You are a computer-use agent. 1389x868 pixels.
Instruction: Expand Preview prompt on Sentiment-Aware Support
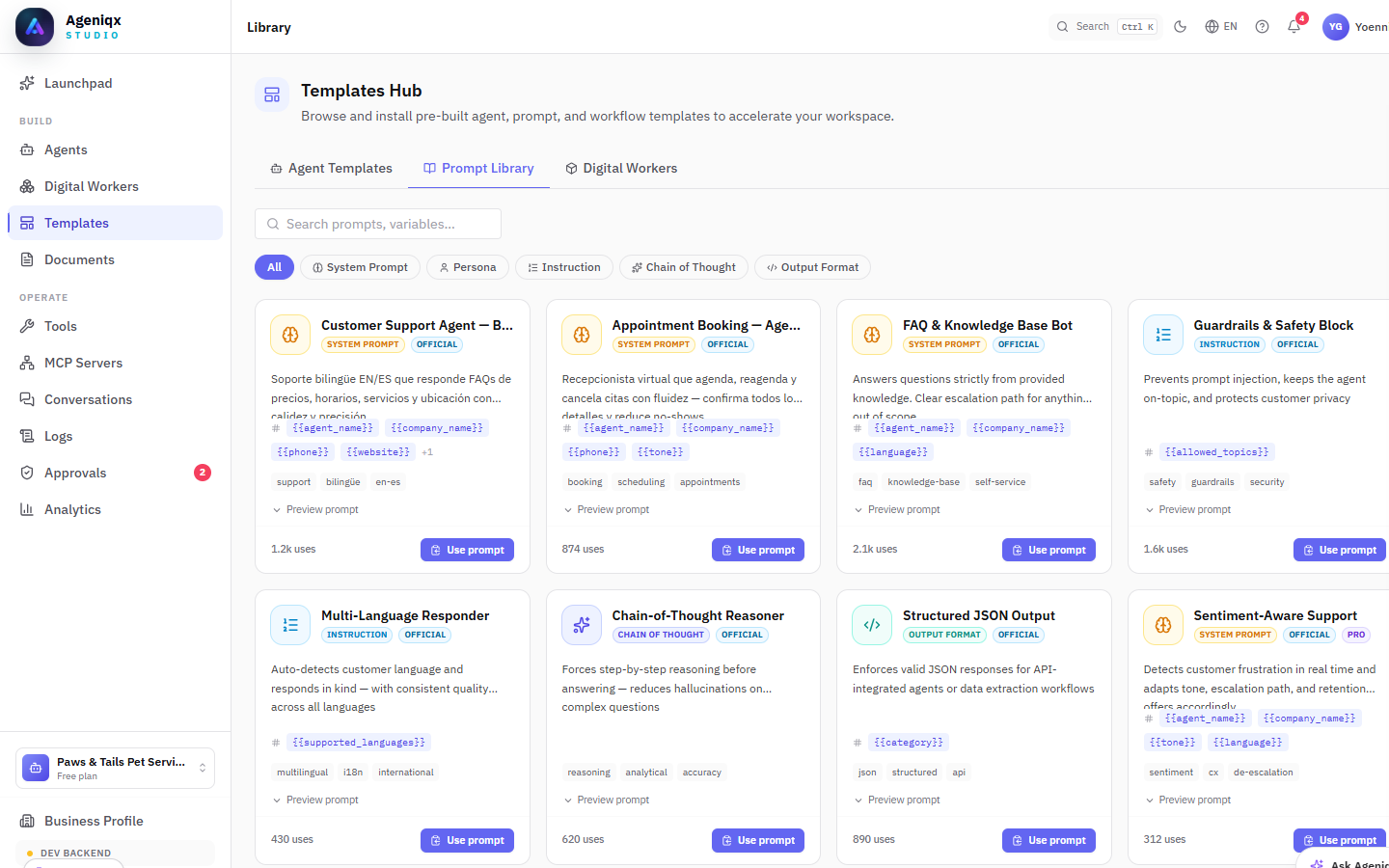pyautogui.click(x=1188, y=800)
